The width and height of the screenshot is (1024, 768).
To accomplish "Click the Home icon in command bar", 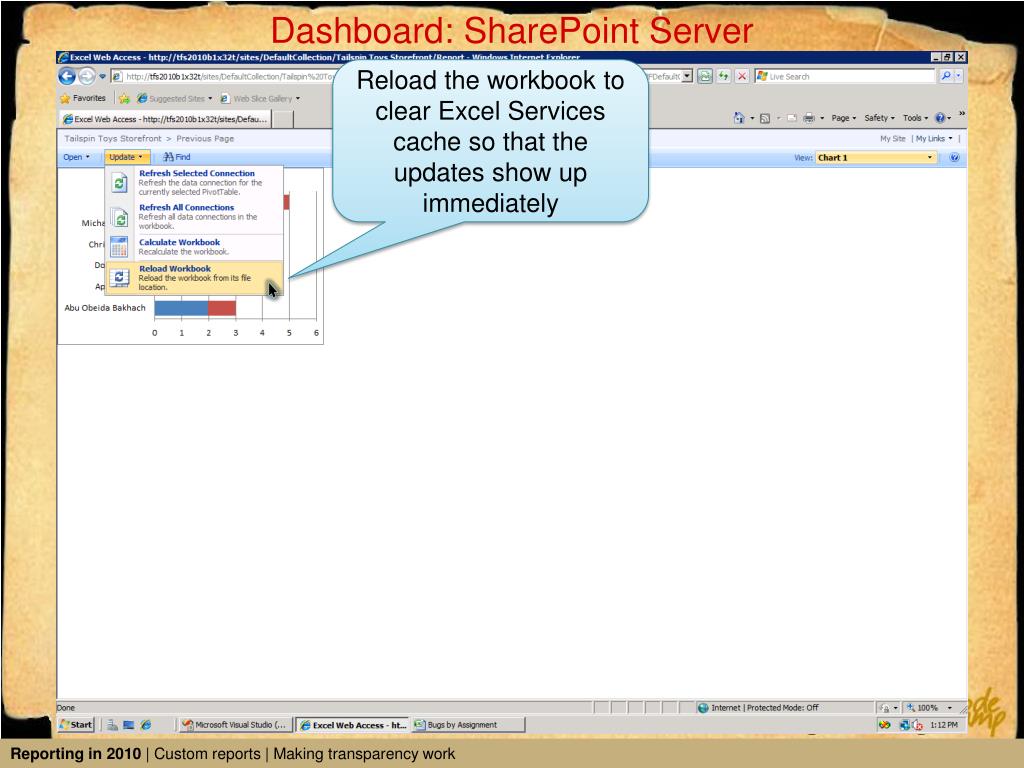I will point(739,118).
